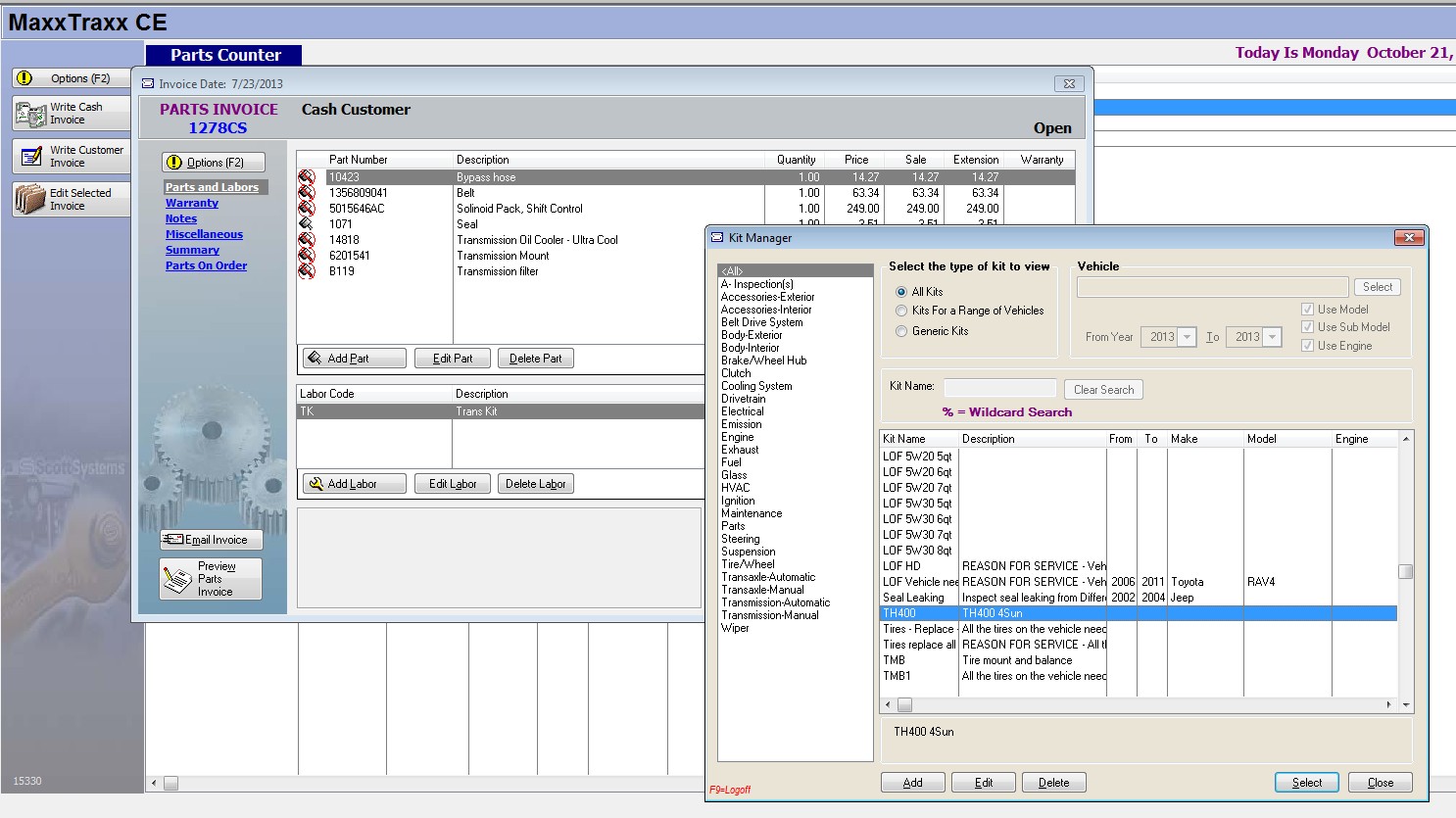This screenshot has width=1456, height=818.
Task: Click the Email Invoice button
Action: 212,540
